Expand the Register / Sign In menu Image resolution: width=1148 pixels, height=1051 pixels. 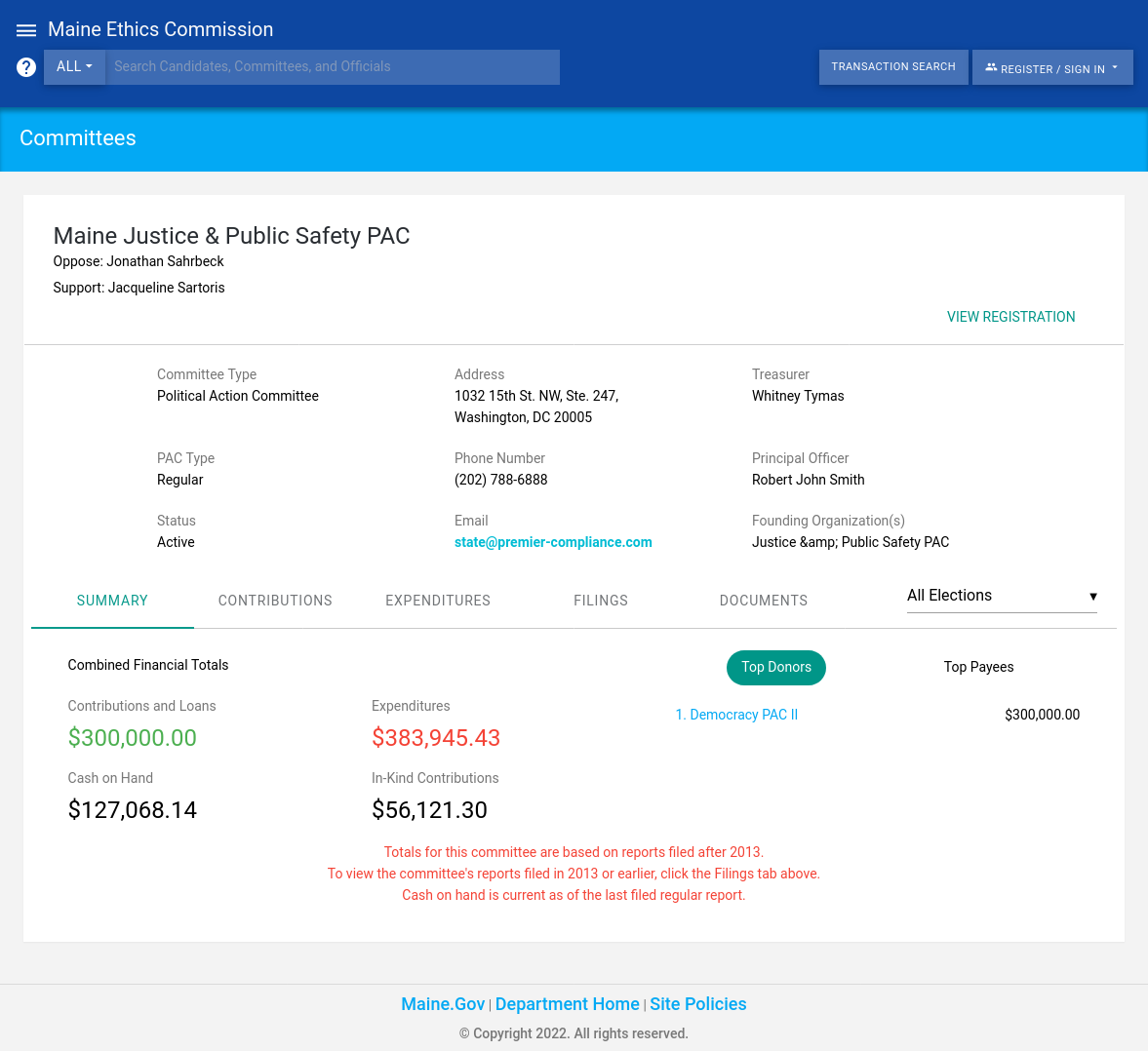pos(1052,67)
